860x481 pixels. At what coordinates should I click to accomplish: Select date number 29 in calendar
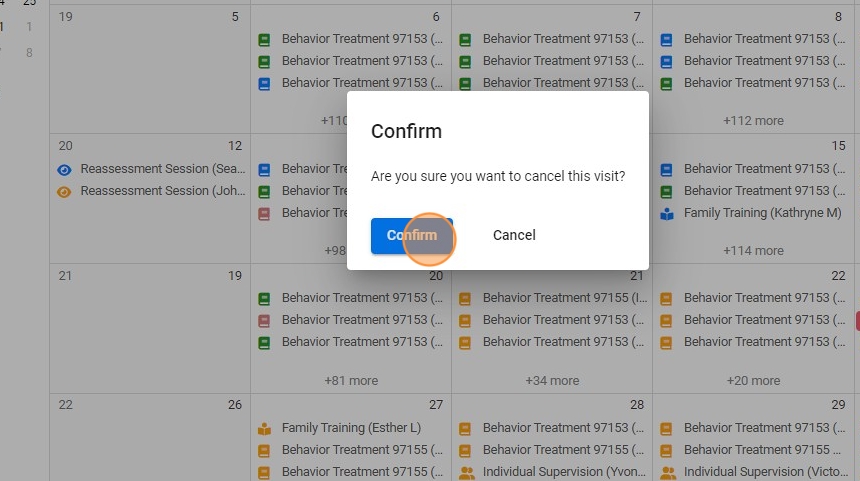(838, 405)
